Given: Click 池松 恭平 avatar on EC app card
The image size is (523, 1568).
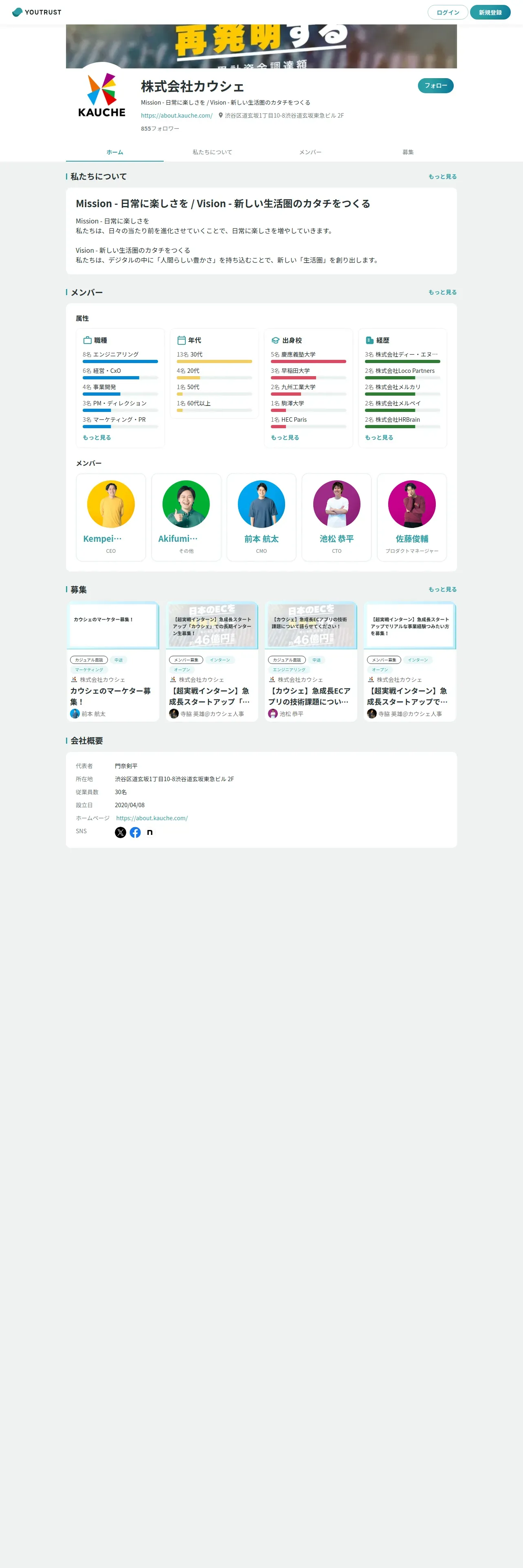Looking at the screenshot, I should click(273, 714).
